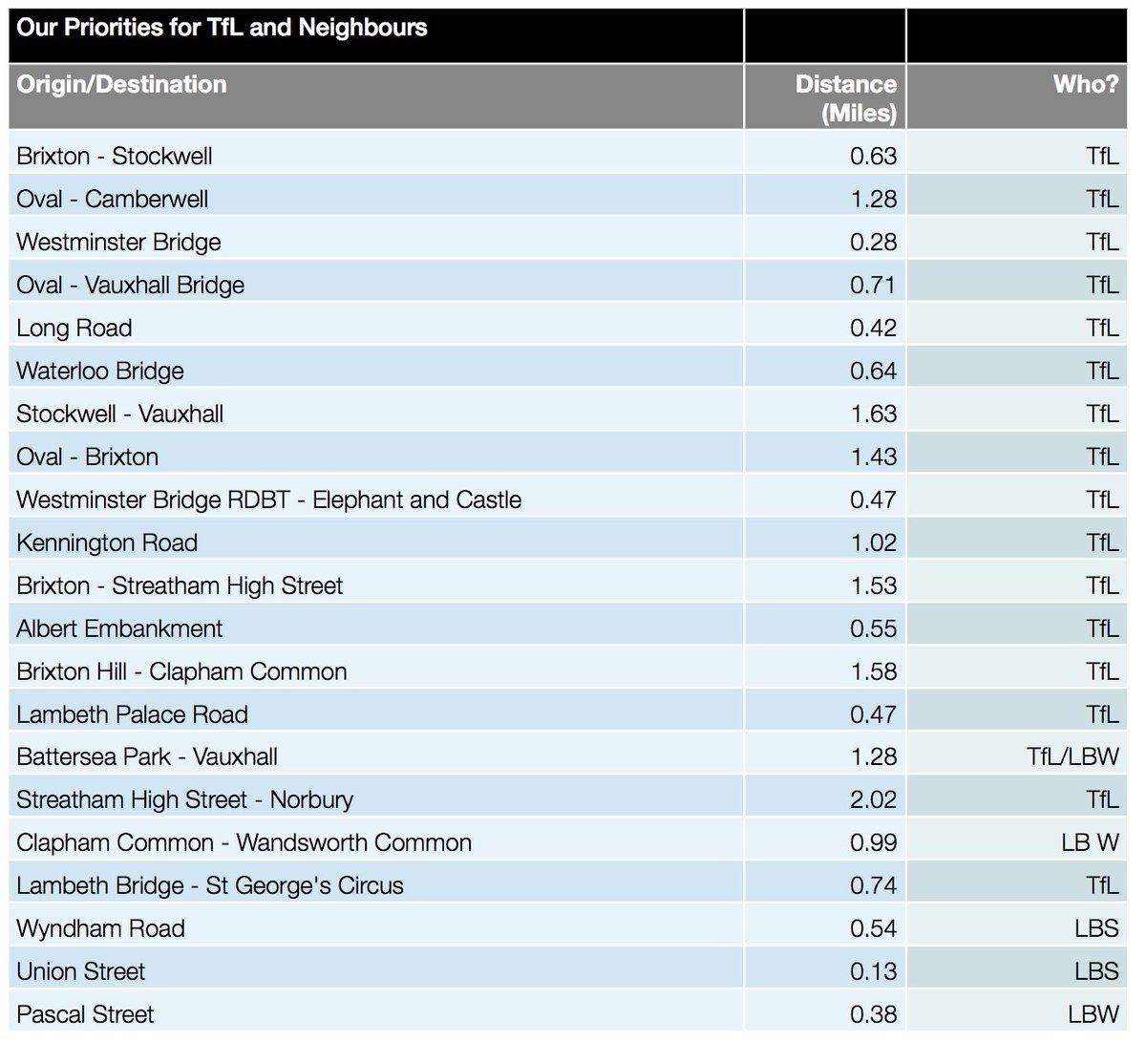This screenshot has width=1146, height=1064.
Task: Select the Albert Embankment row label
Action: [x=119, y=628]
